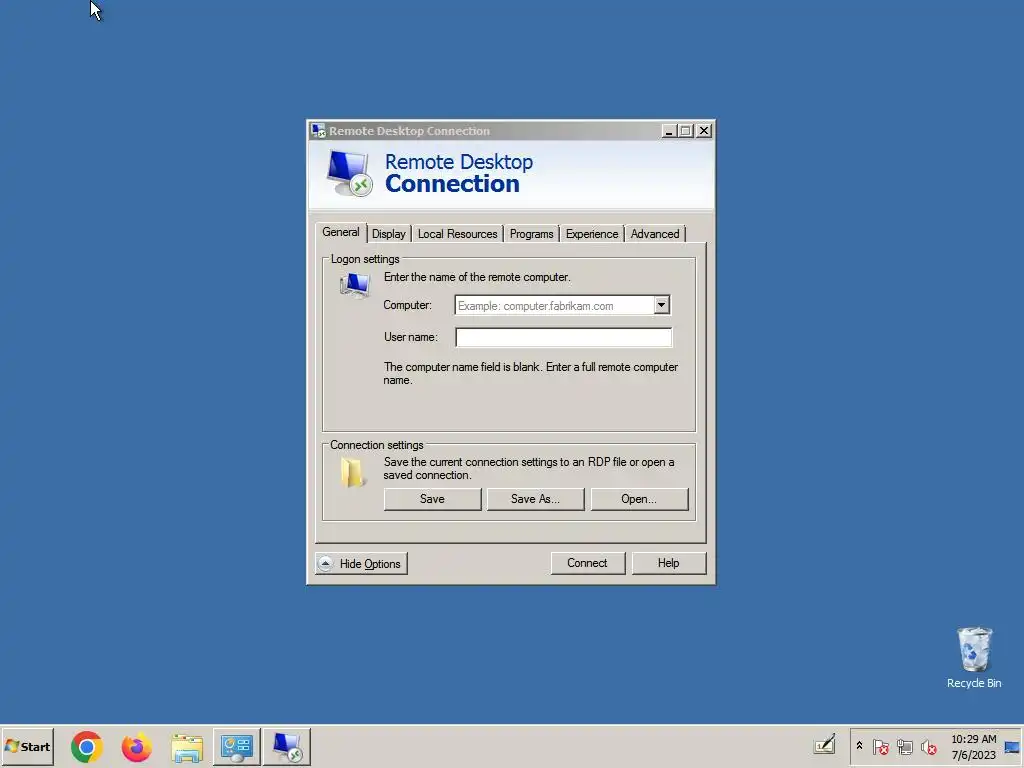
Task: Switch to the Experience tab
Action: (x=592, y=234)
